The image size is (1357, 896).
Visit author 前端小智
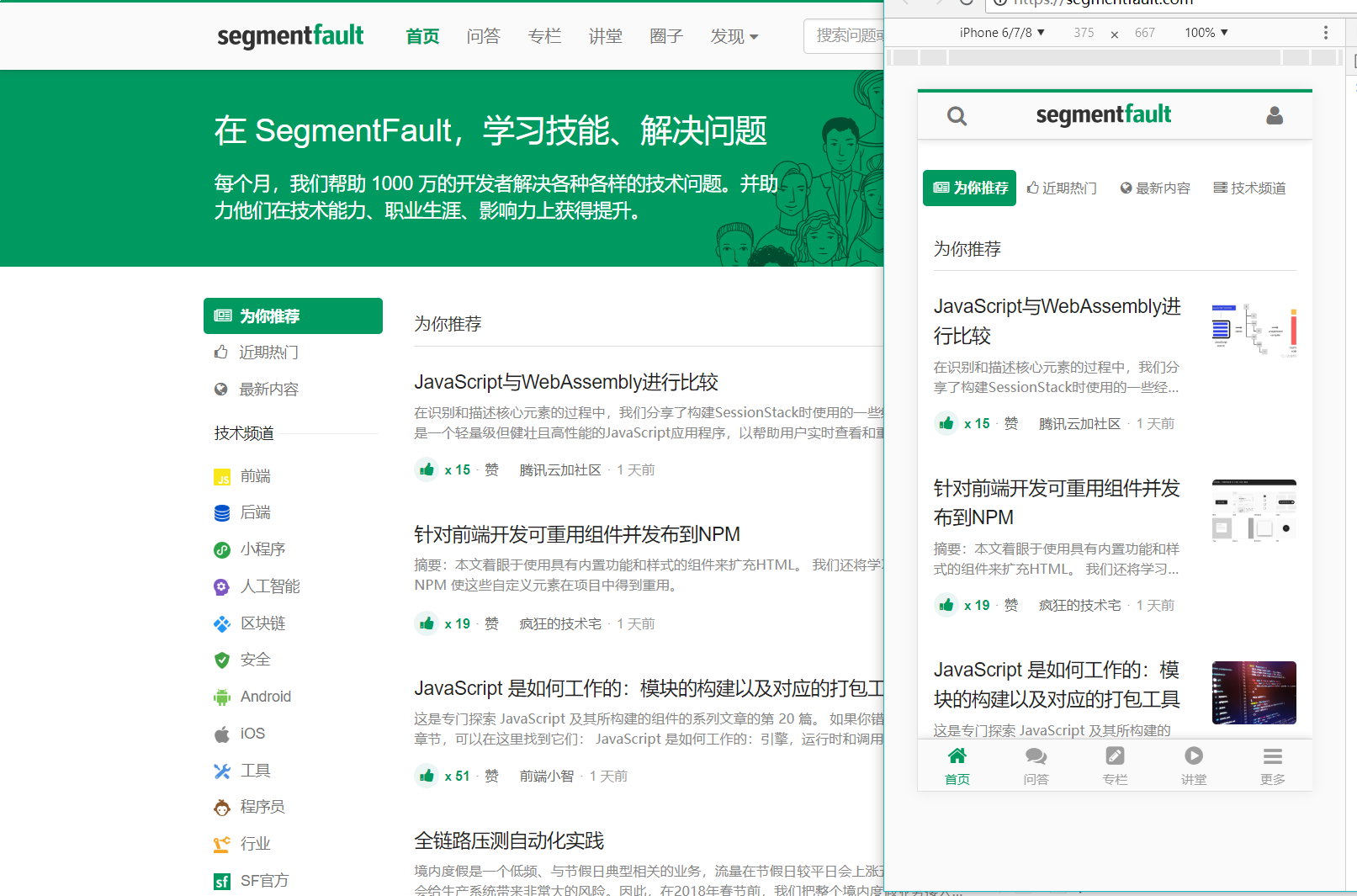[x=547, y=776]
